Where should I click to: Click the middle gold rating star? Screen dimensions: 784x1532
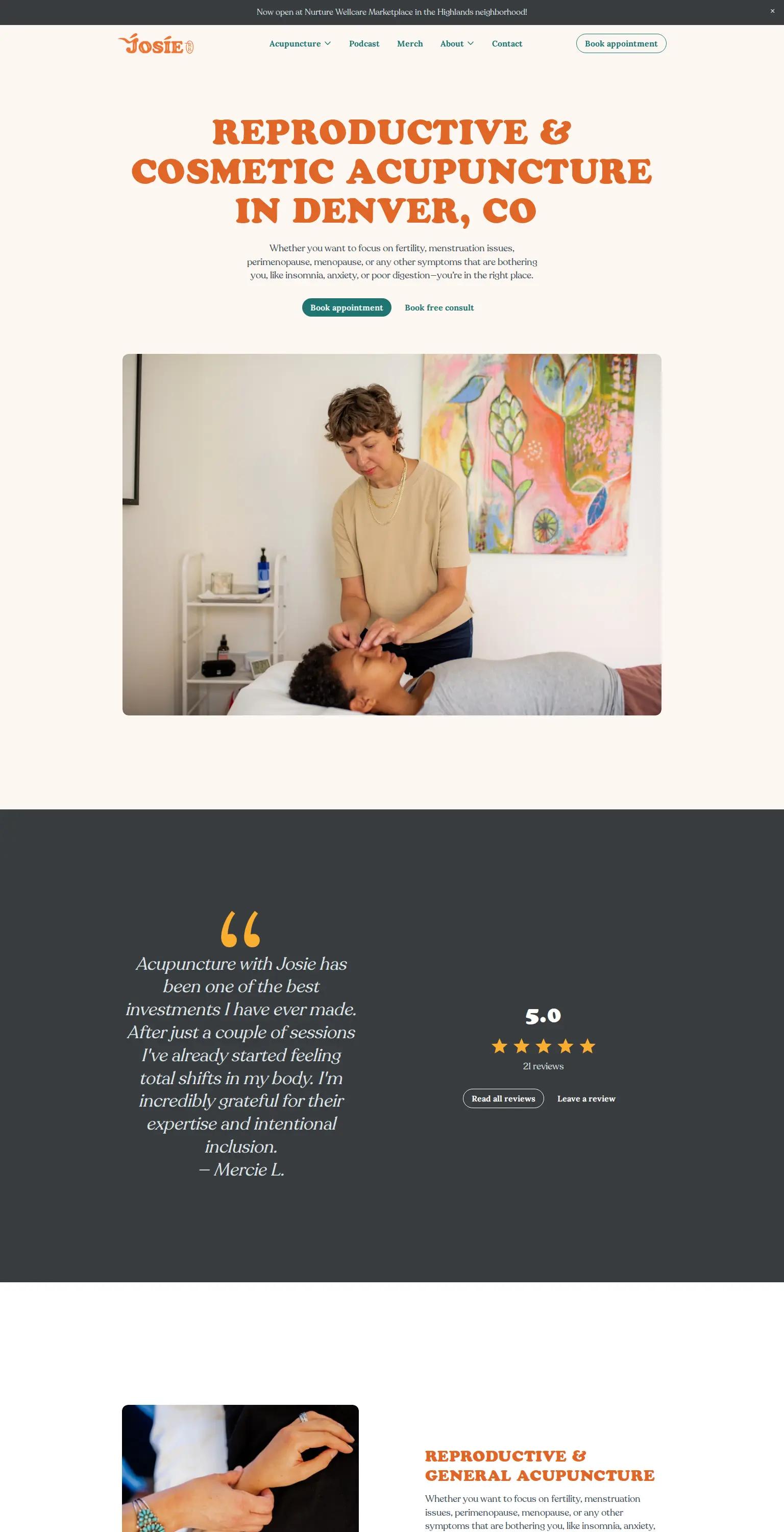(543, 1045)
